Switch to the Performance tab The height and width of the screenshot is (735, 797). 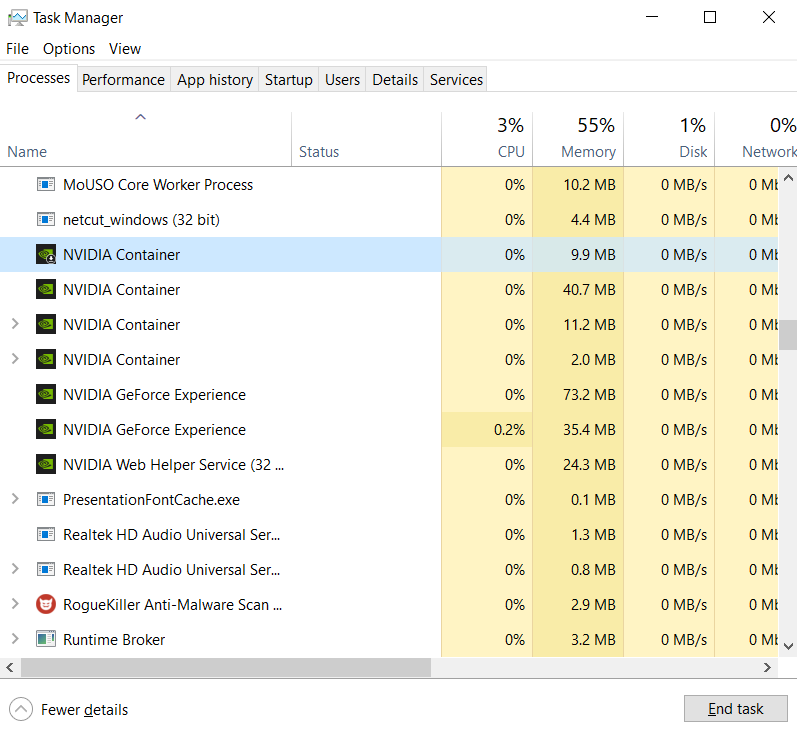coord(123,80)
